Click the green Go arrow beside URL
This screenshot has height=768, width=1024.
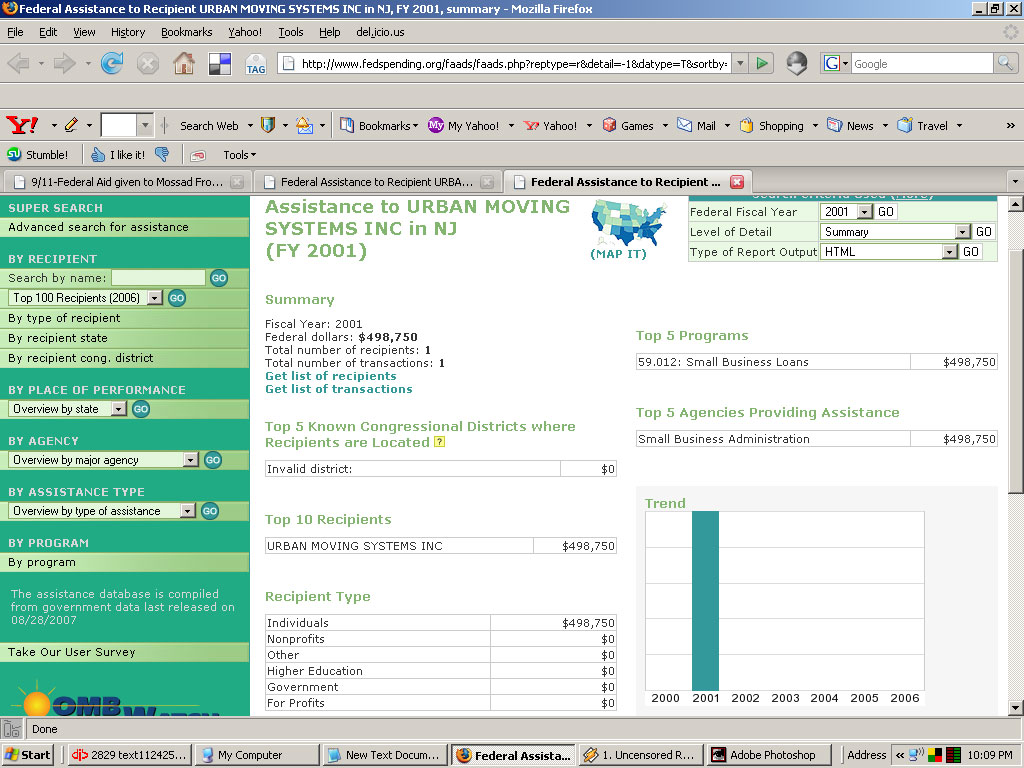pyautogui.click(x=761, y=63)
